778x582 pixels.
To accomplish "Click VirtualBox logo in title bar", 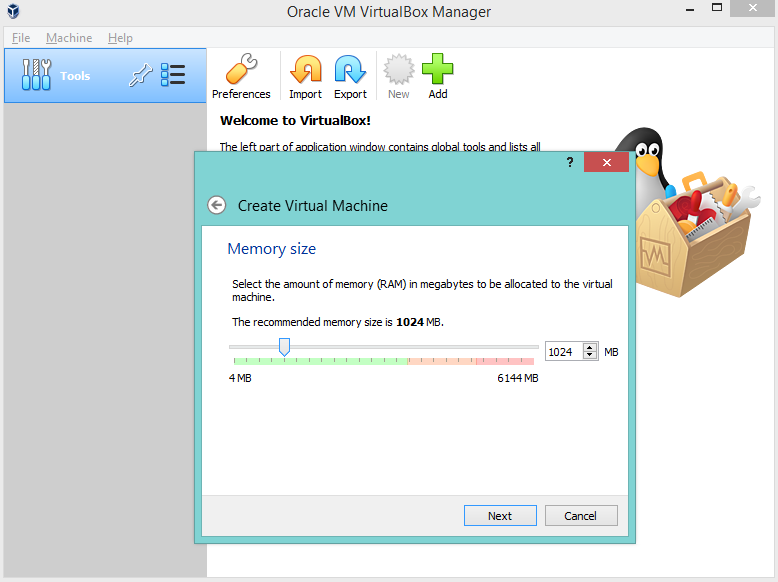I will click(13, 11).
